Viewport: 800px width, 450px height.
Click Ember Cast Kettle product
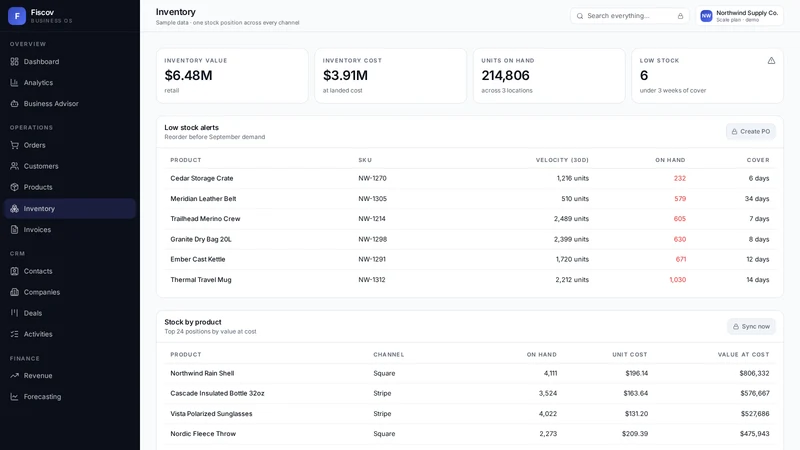[197, 259]
